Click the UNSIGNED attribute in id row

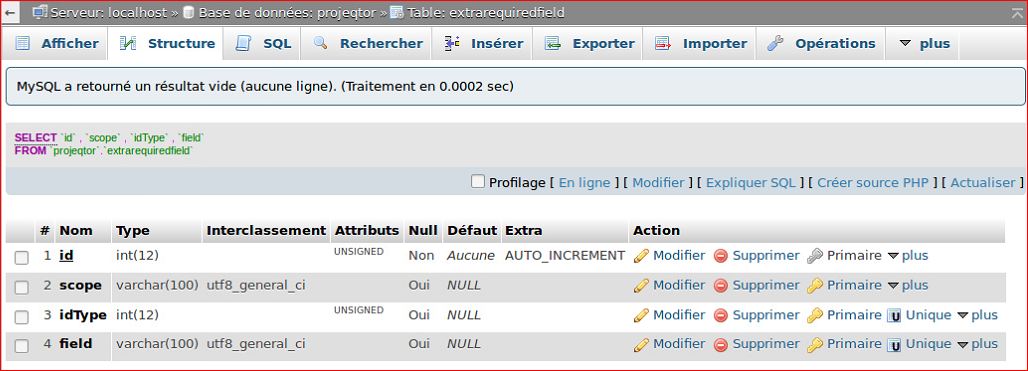pos(359,252)
